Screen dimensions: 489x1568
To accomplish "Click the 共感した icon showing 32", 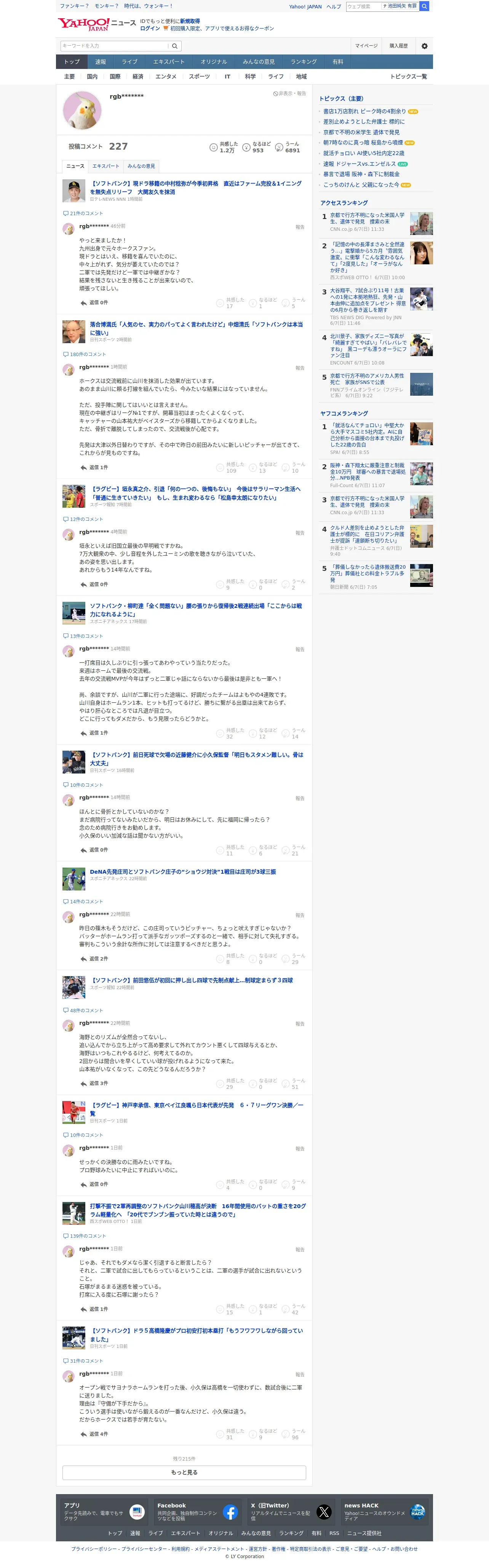I will click(x=221, y=734).
